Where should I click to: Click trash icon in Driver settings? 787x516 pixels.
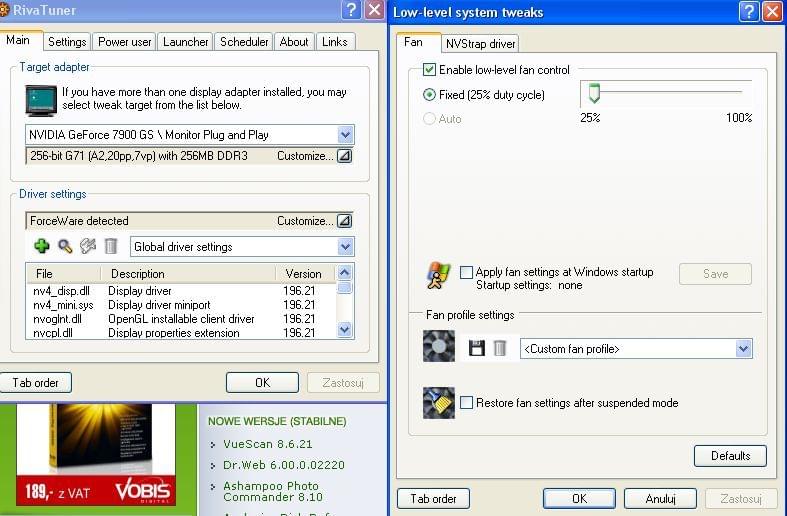pyautogui.click(x=110, y=246)
